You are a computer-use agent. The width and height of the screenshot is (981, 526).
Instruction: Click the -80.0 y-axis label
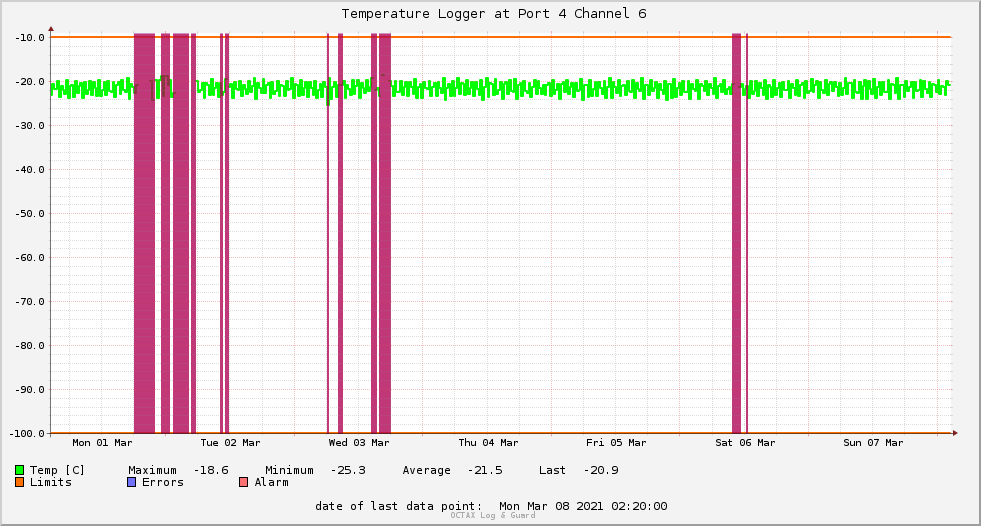coord(29,346)
